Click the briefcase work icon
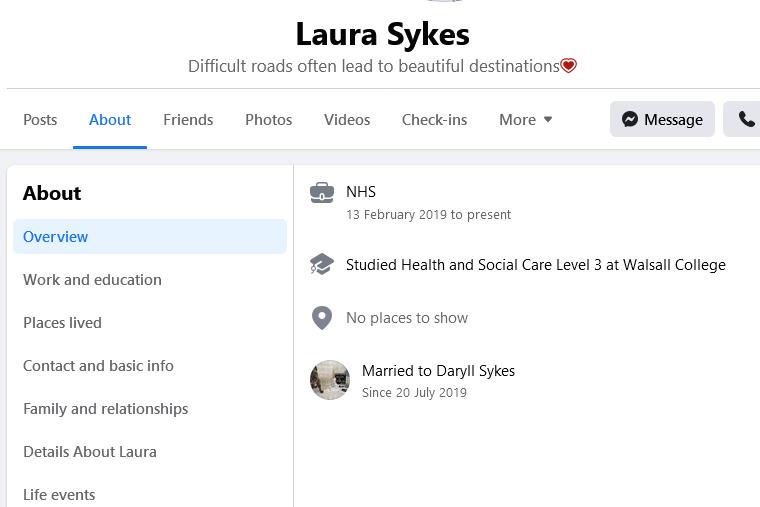The width and height of the screenshot is (760, 507). [x=322, y=193]
